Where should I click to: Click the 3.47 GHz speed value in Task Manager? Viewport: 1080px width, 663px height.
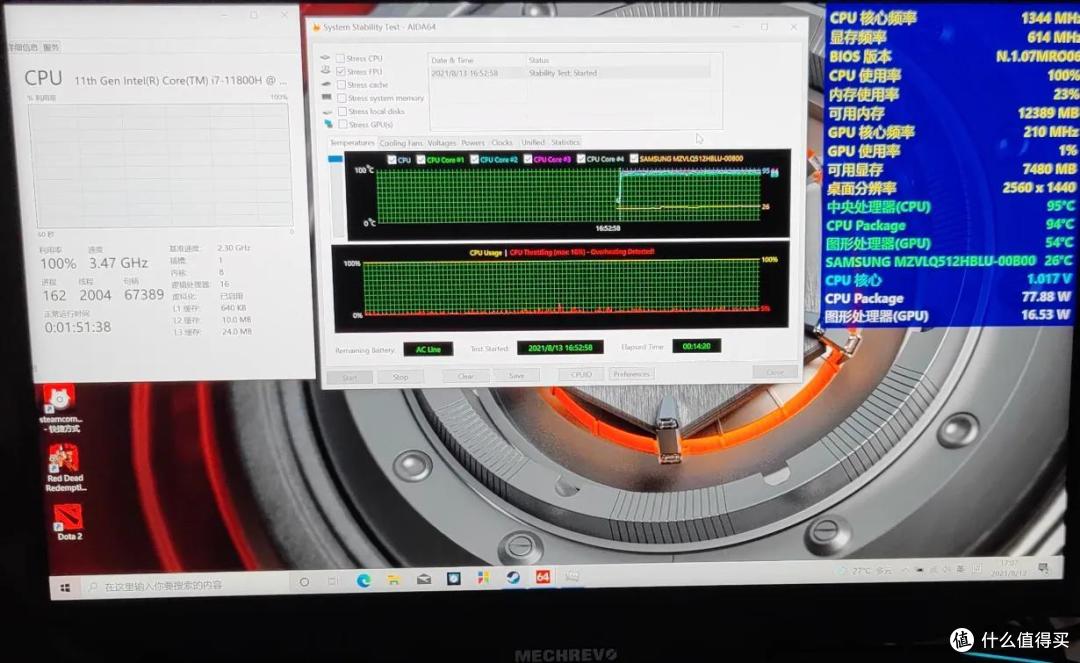tap(118, 263)
